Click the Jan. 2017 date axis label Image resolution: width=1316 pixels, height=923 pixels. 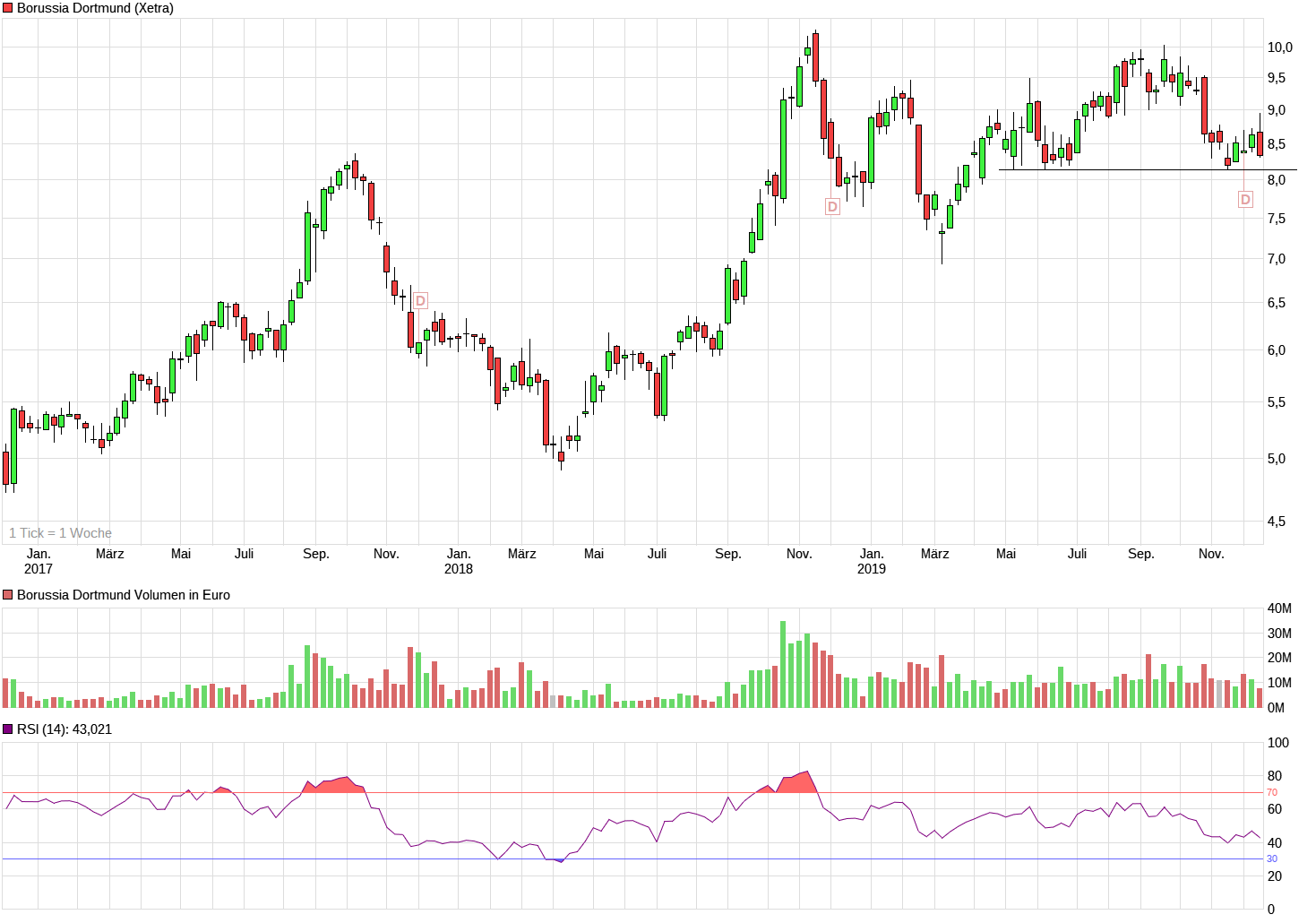39,561
